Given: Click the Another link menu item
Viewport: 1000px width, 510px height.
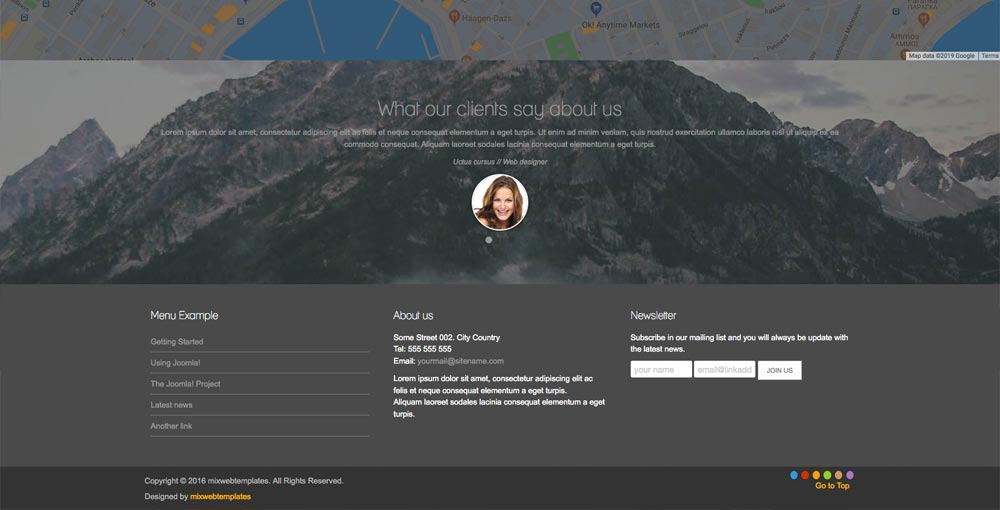Looking at the screenshot, I should tap(171, 426).
